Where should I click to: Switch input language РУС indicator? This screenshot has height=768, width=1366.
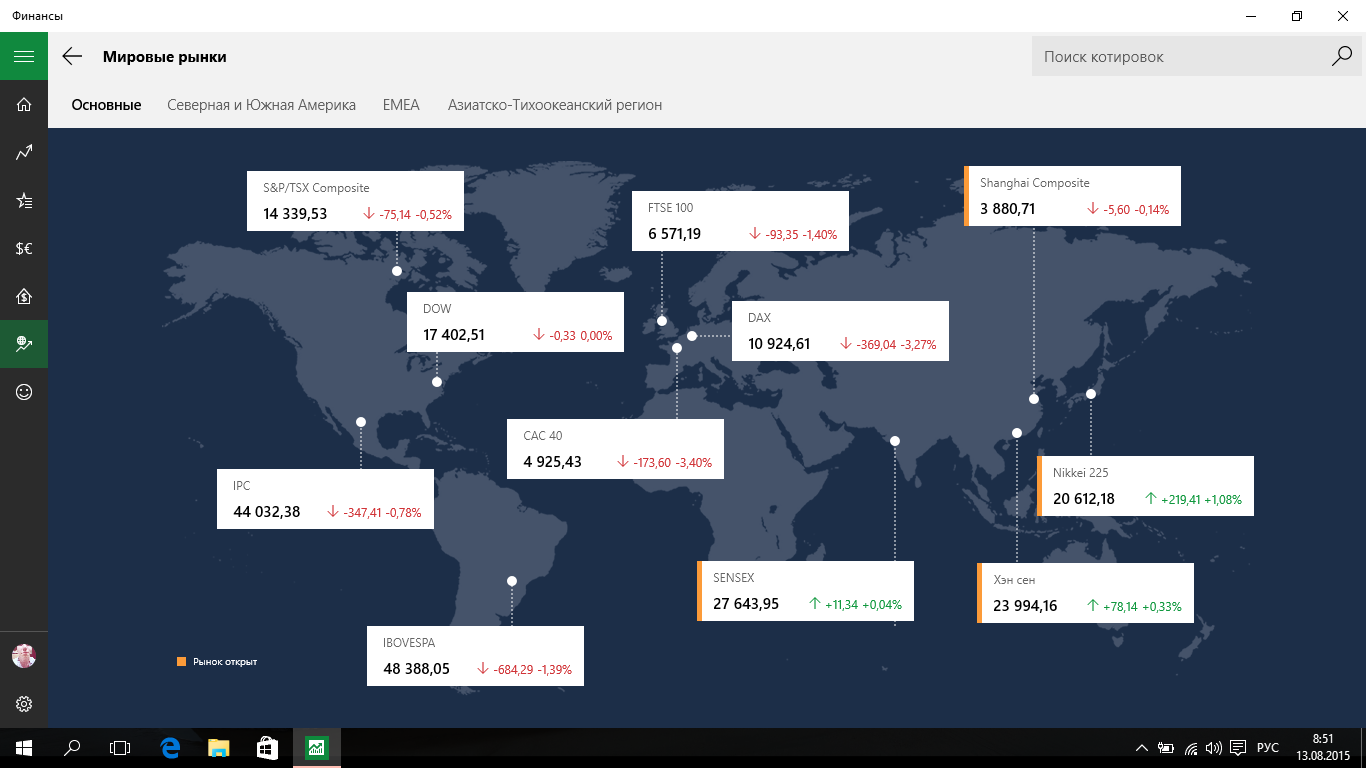point(1267,748)
